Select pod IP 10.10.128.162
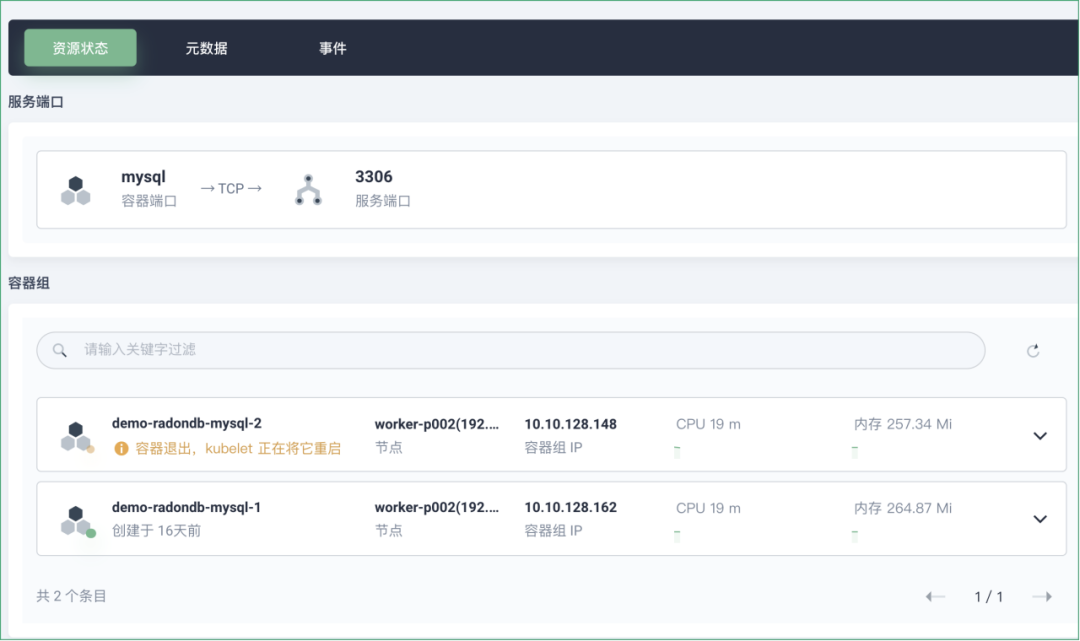The height and width of the screenshot is (641, 1080). tap(570, 507)
